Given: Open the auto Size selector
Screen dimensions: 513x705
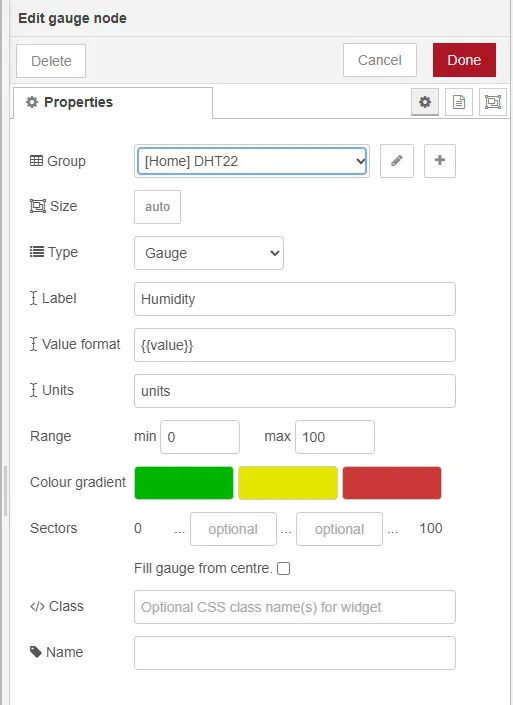Looking at the screenshot, I should pyautogui.click(x=157, y=207).
